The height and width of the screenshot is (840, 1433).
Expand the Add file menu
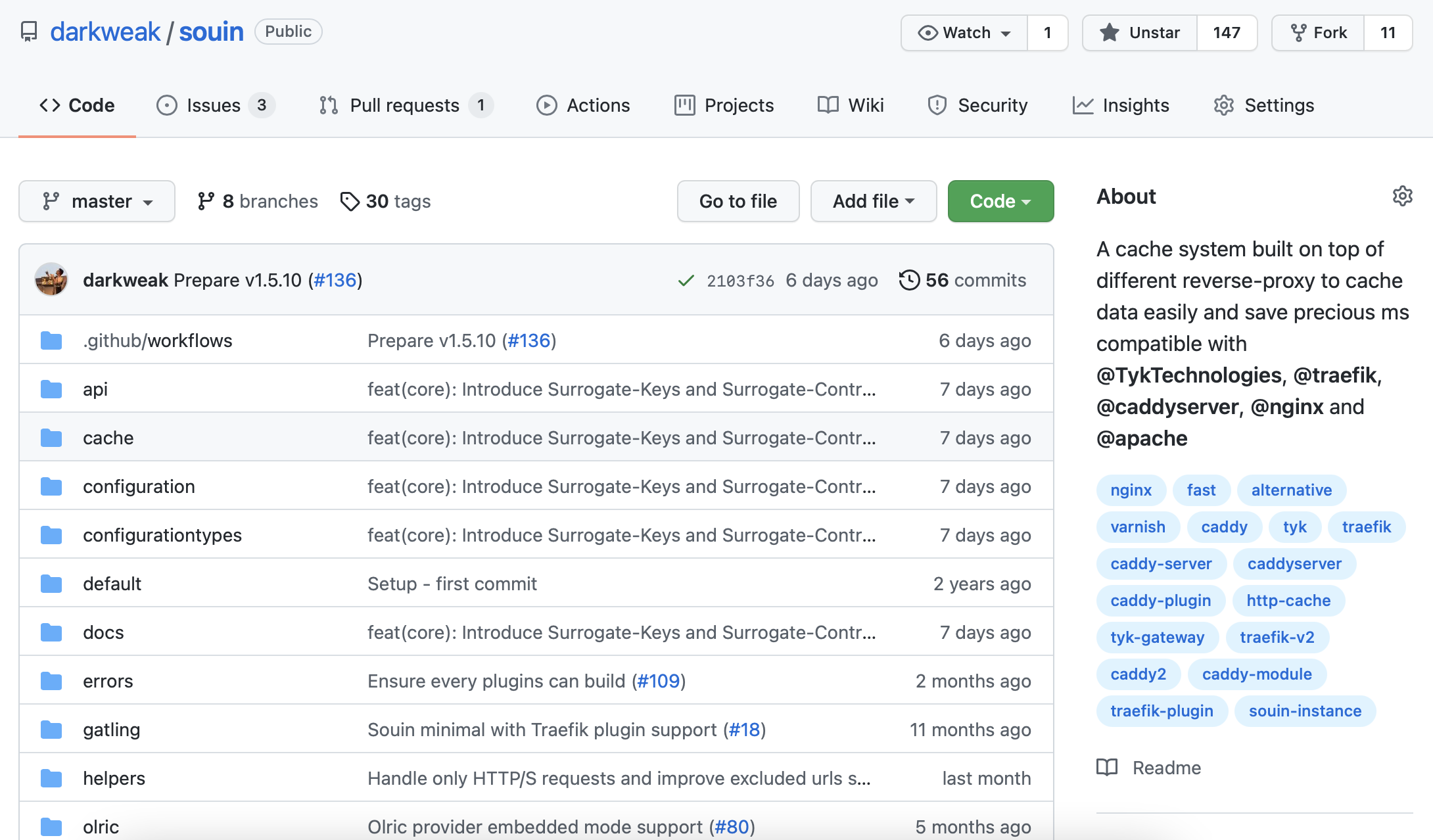tap(873, 201)
